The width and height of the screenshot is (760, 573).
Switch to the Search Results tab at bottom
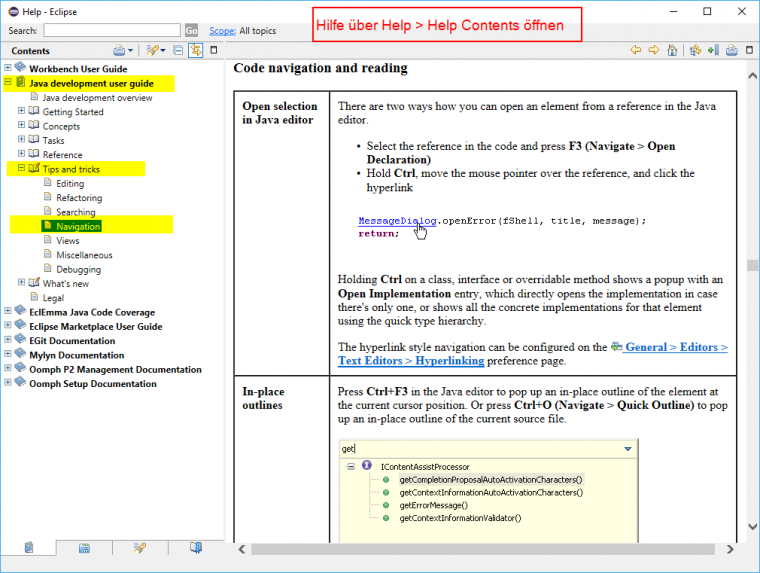[x=140, y=548]
